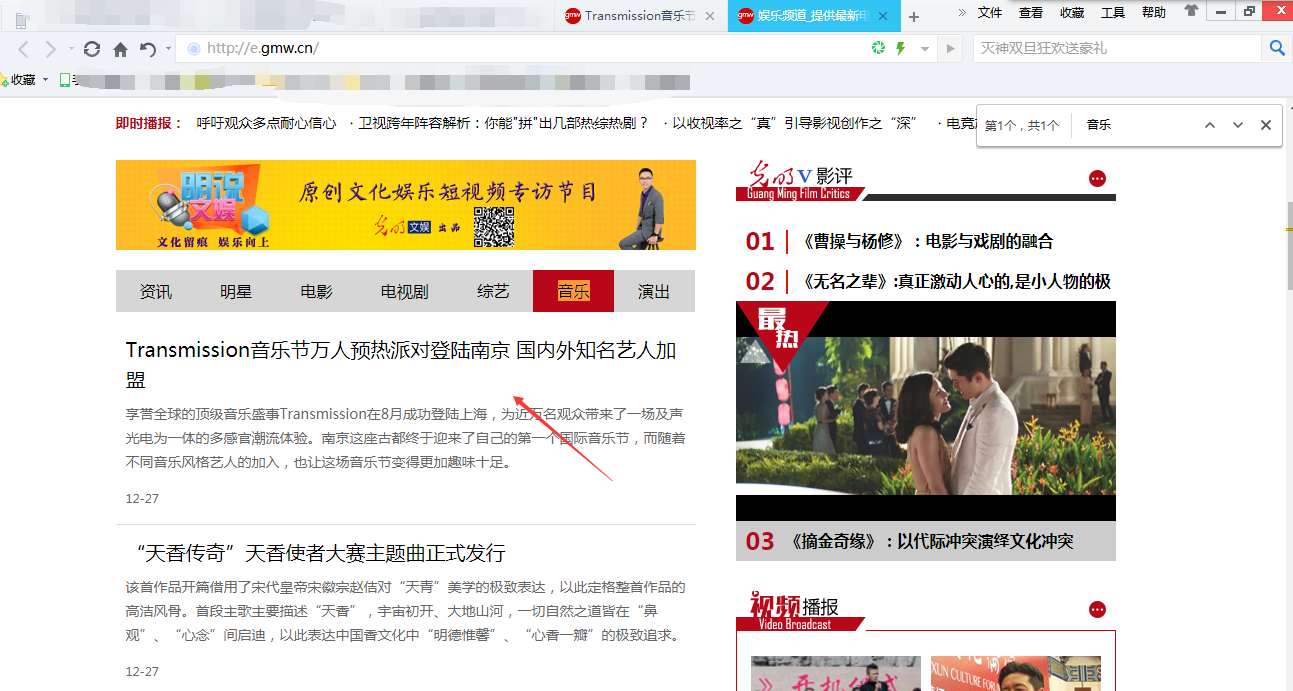Click the 明说文娱 orange banner
Image resolution: width=1293 pixels, height=691 pixels.
coord(406,205)
